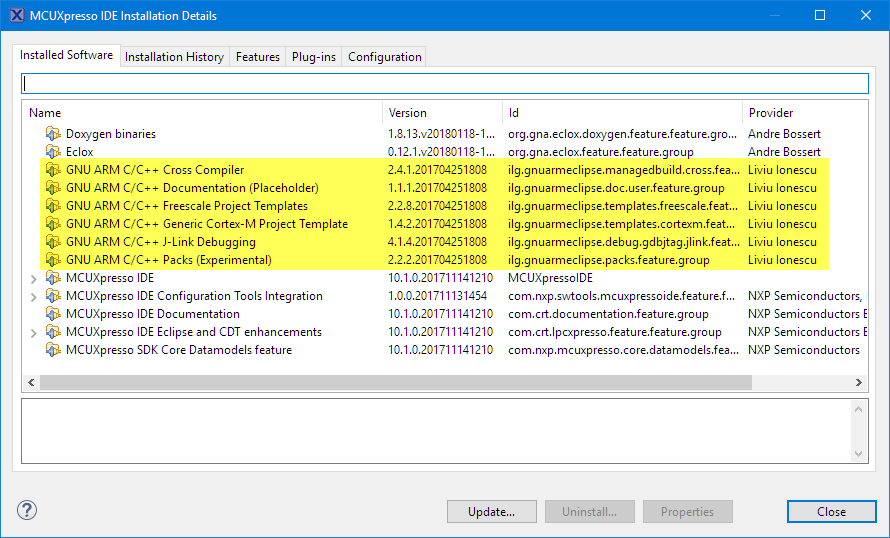Select the Eclox row
The image size is (890, 538).
(445, 152)
